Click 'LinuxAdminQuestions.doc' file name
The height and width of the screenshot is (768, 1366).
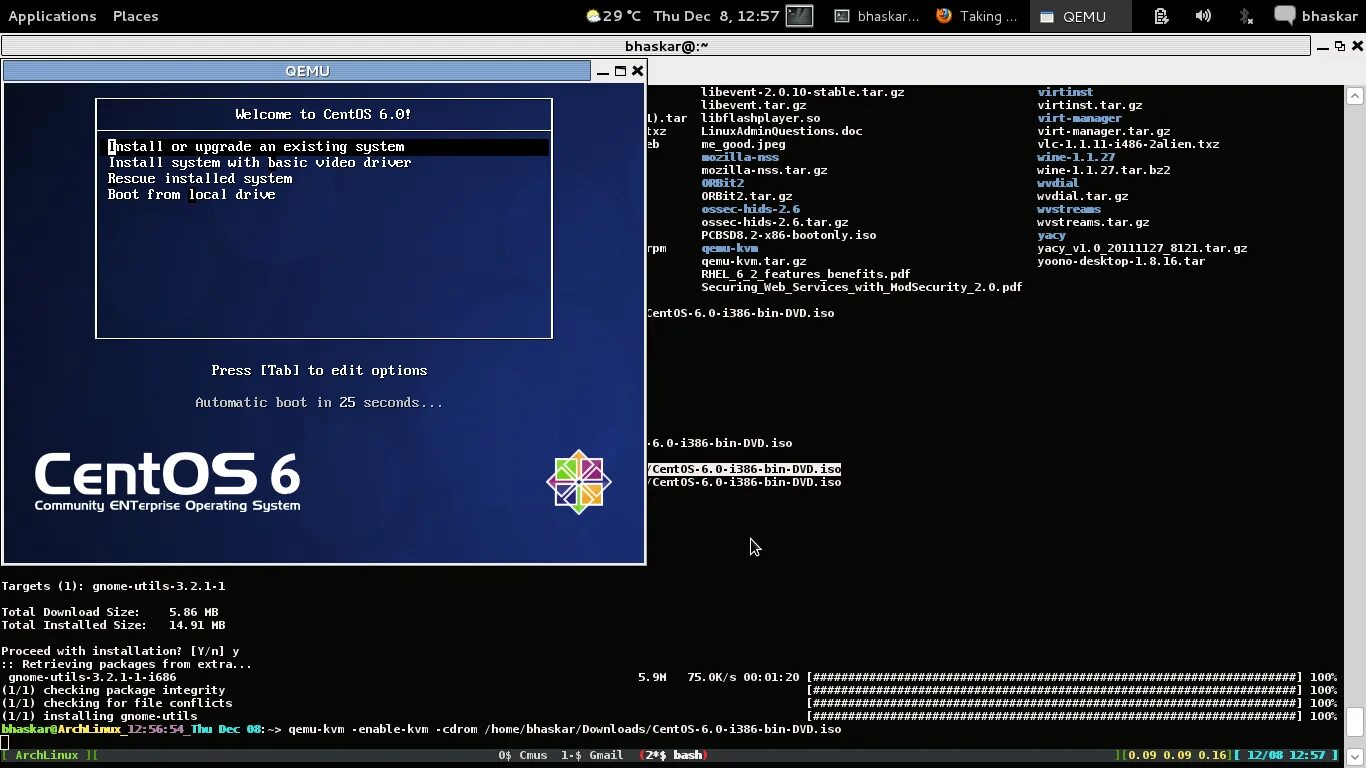(781, 131)
